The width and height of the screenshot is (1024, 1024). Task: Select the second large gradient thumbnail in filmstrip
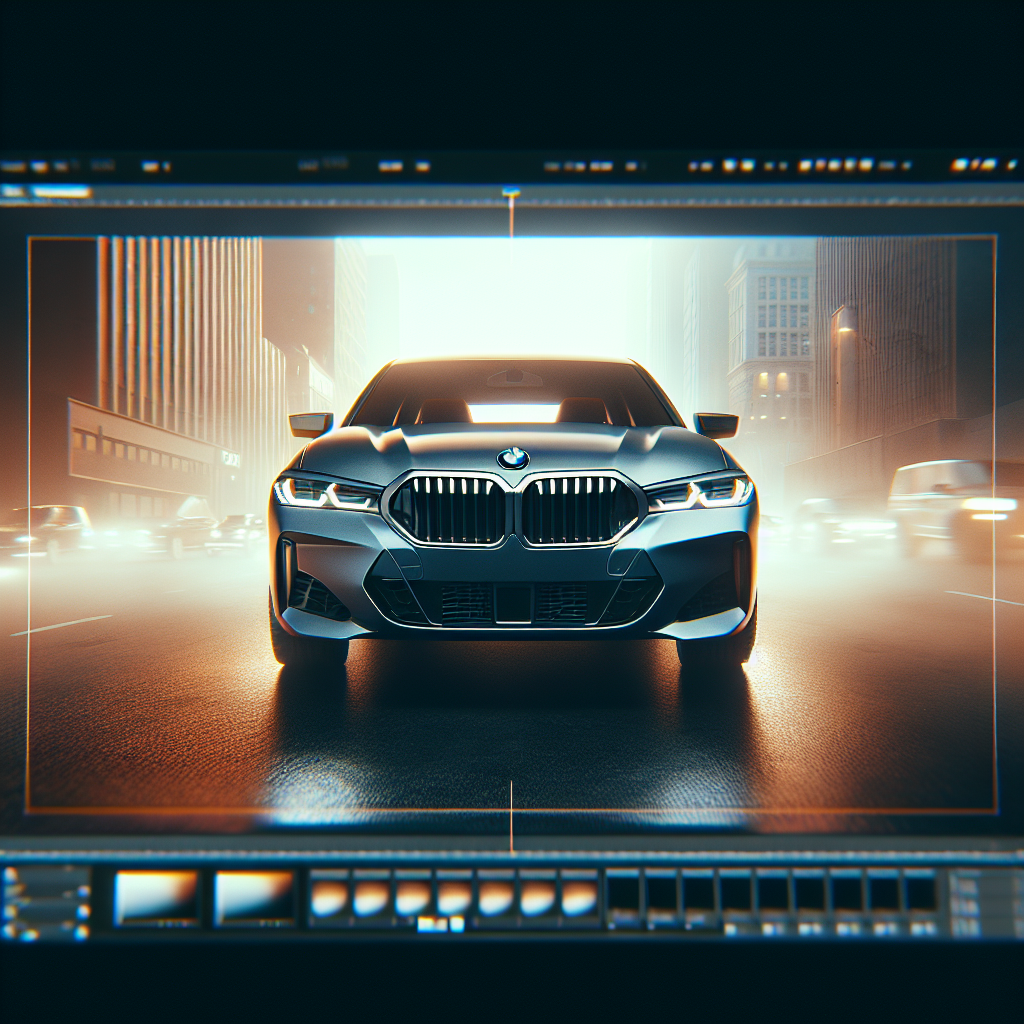click(x=255, y=896)
